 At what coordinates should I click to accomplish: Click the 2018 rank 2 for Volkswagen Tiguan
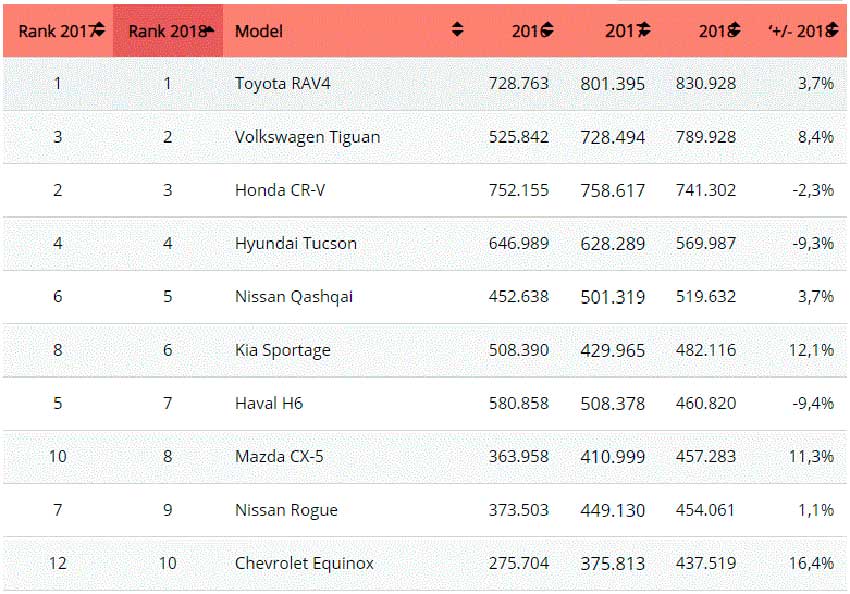(x=168, y=137)
